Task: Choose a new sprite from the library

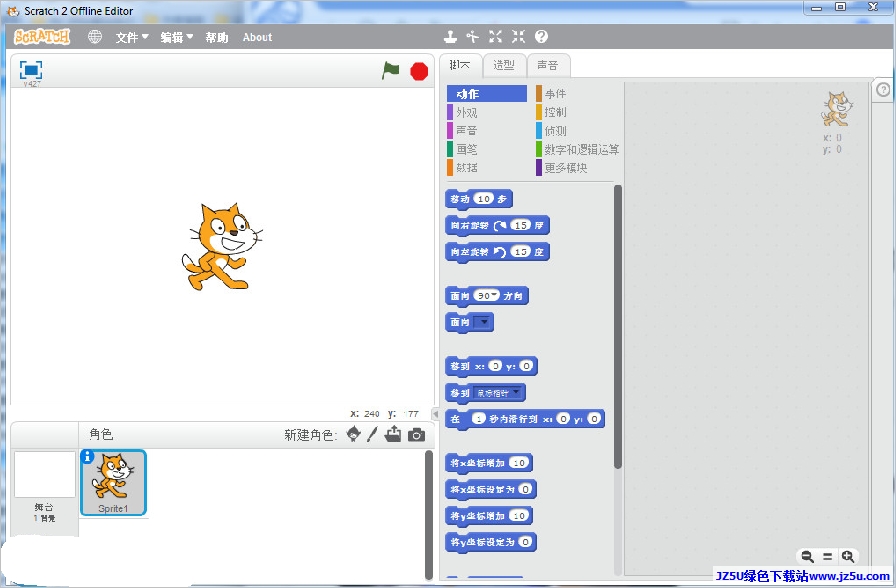Action: point(354,434)
